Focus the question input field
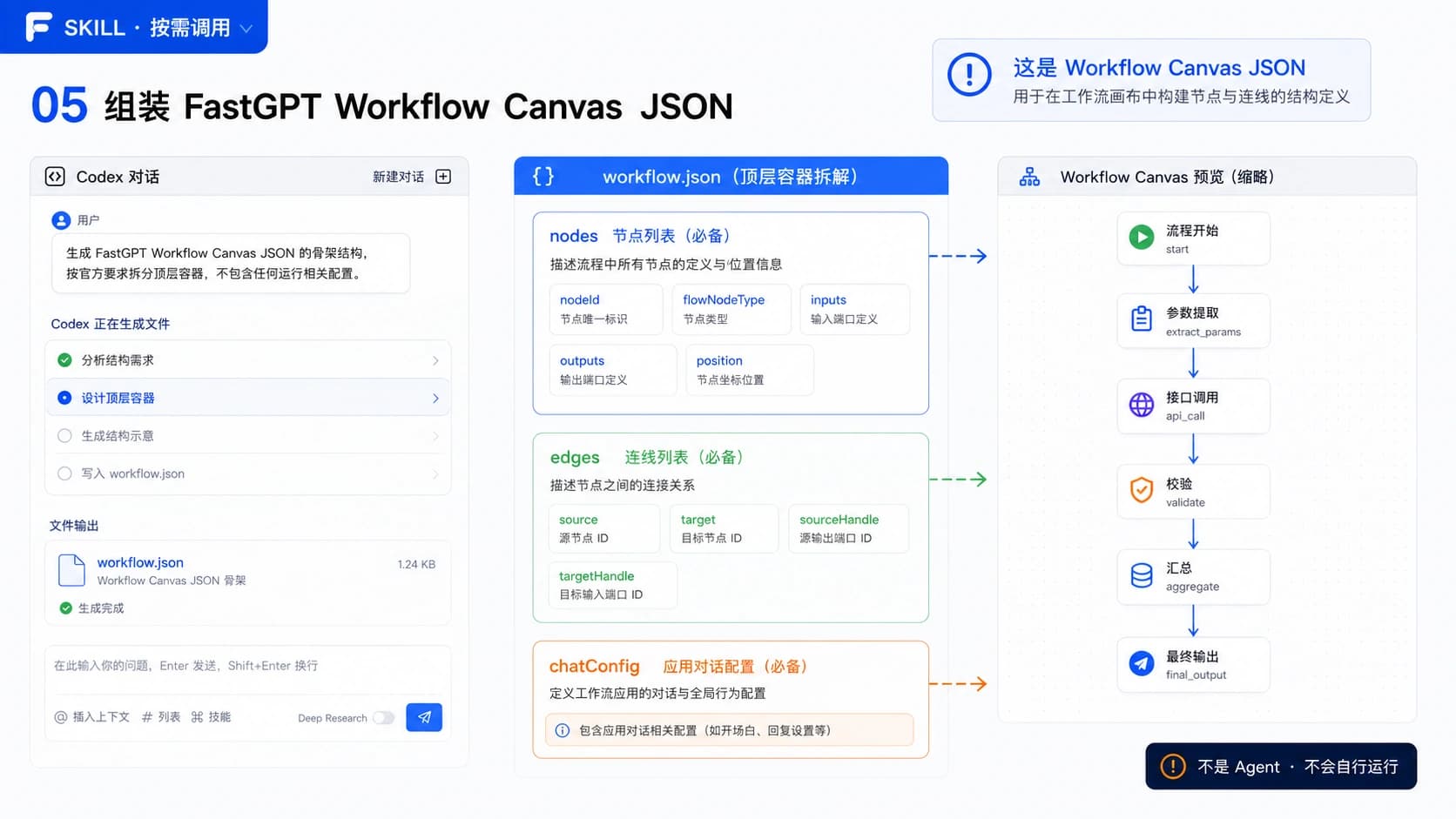 [x=247, y=666]
